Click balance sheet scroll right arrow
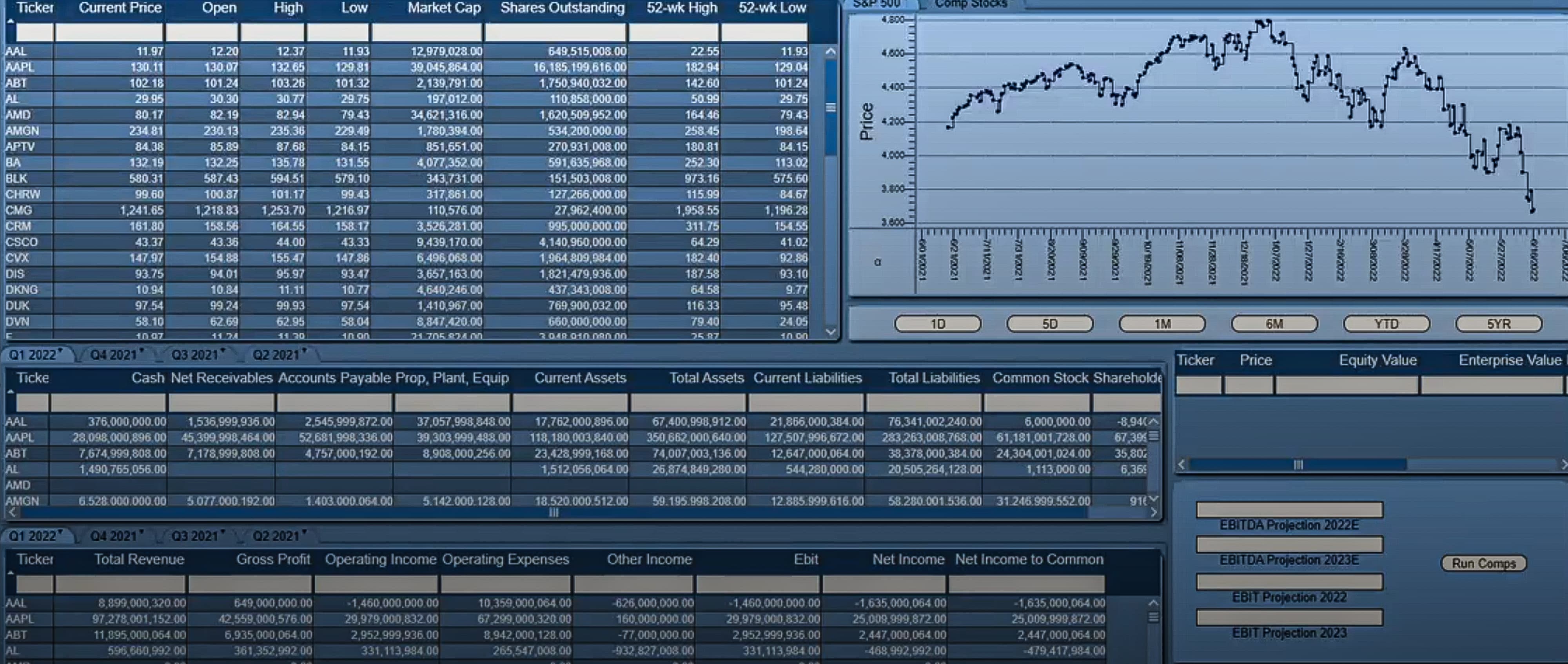Screen dimensions: 1568x664 click(x=1153, y=512)
